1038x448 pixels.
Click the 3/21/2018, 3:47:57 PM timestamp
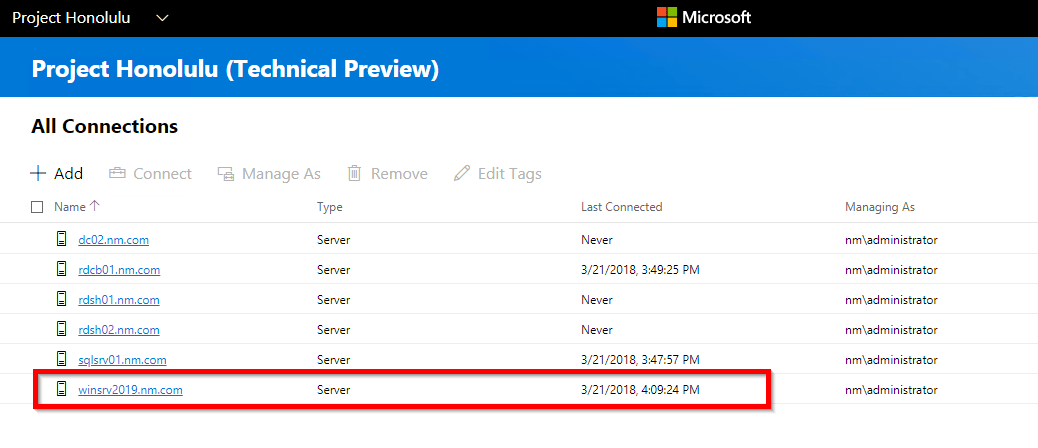640,360
